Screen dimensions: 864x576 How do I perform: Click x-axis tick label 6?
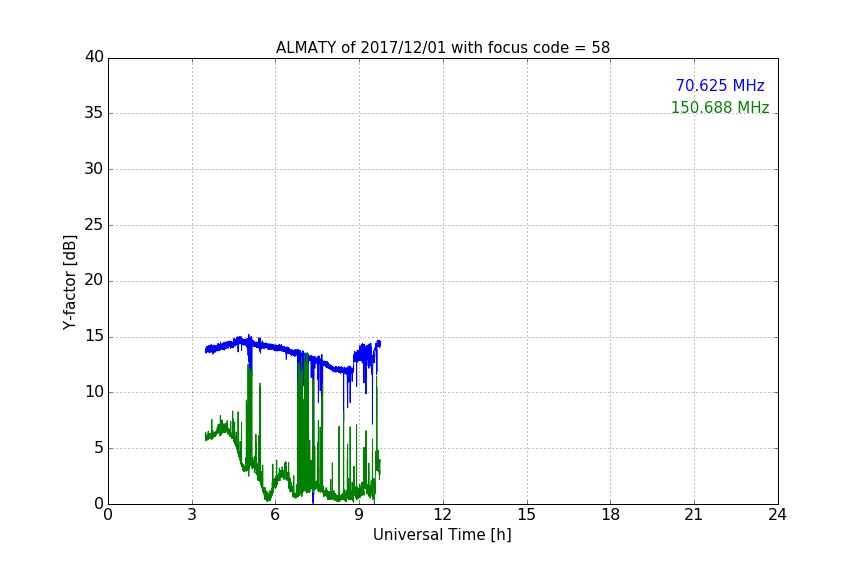click(x=276, y=515)
